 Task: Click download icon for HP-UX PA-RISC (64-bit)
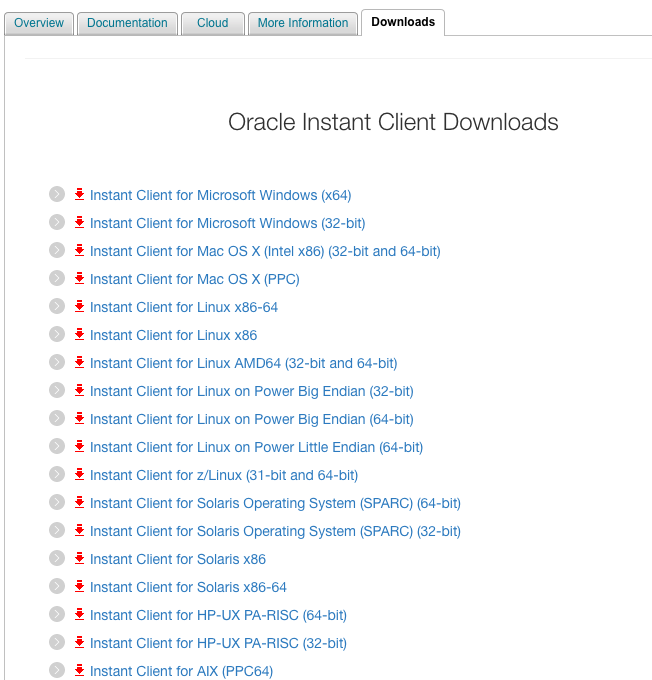click(x=79, y=614)
